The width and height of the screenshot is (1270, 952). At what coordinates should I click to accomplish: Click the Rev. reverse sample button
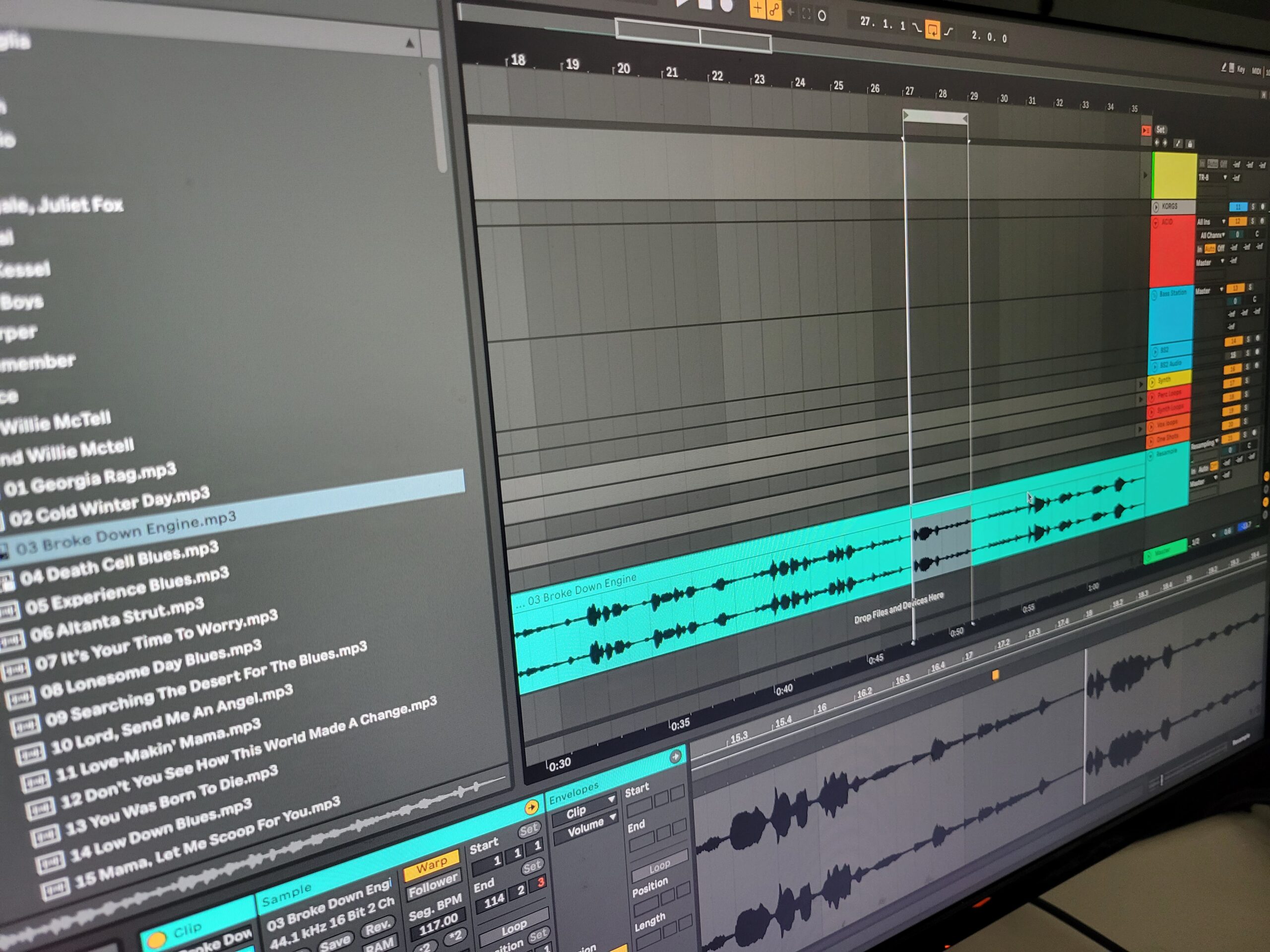tap(378, 927)
